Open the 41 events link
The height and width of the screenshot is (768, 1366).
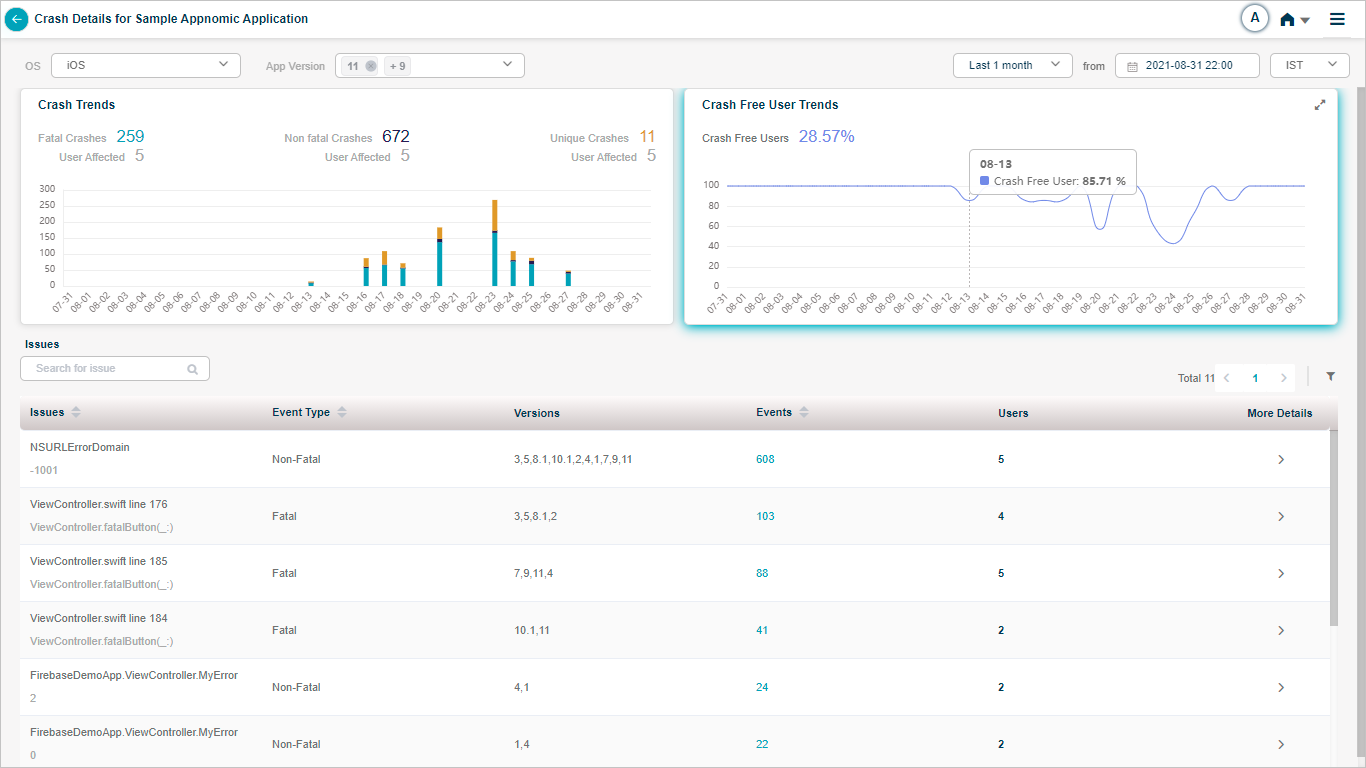coord(762,631)
